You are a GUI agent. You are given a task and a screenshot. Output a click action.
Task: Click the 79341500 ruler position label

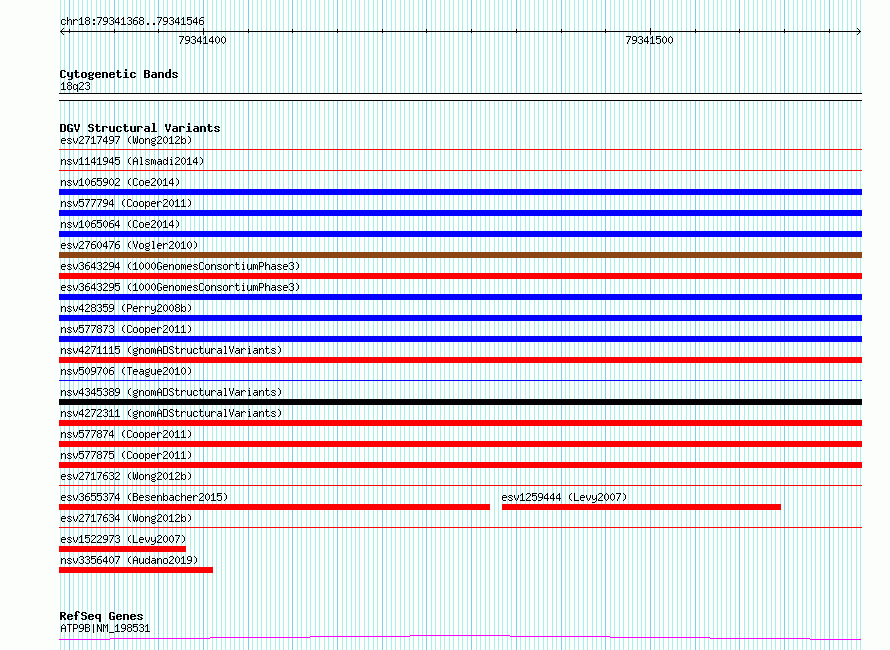[649, 40]
